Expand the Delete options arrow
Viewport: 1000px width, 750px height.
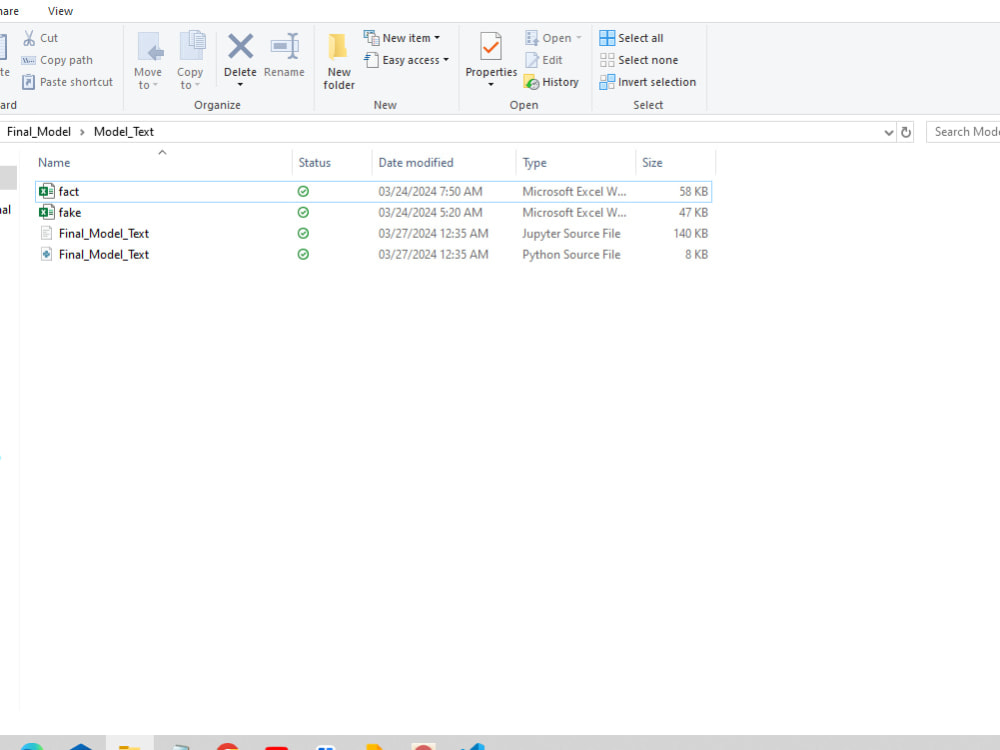click(240, 85)
